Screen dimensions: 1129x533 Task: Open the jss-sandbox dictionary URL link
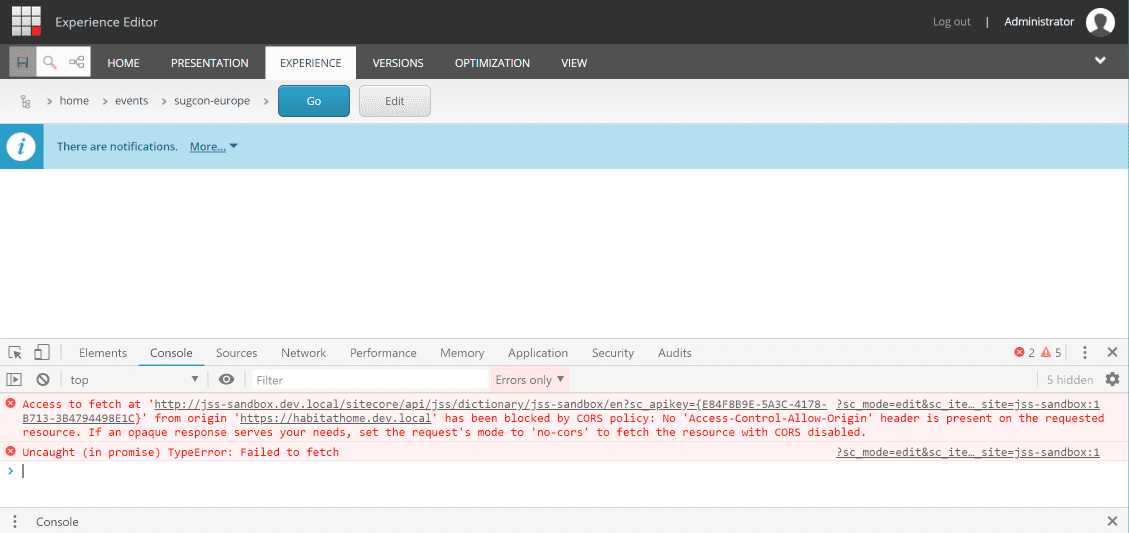[x=490, y=404]
